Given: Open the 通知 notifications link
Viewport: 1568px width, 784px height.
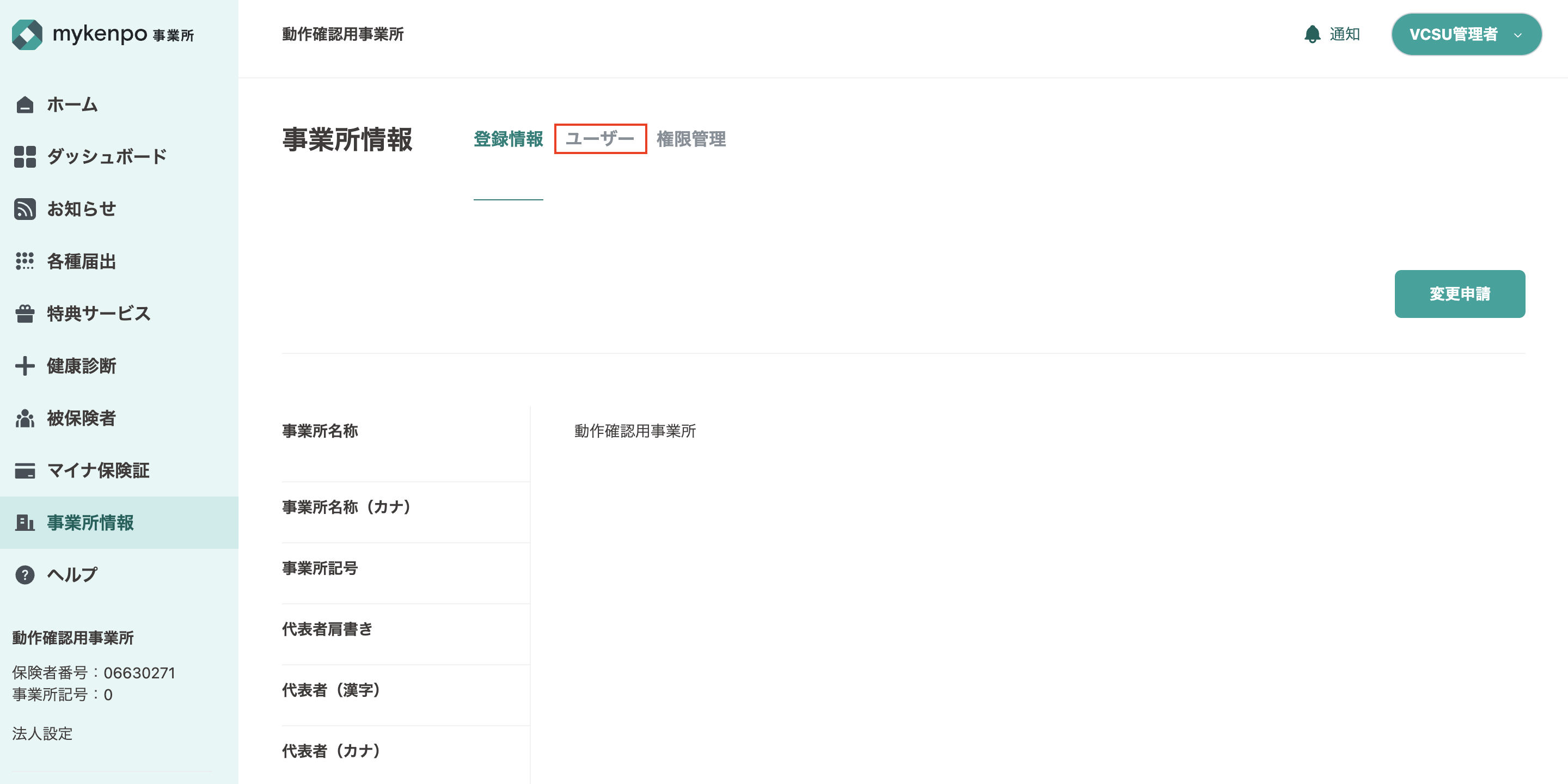Looking at the screenshot, I should pos(1345,34).
